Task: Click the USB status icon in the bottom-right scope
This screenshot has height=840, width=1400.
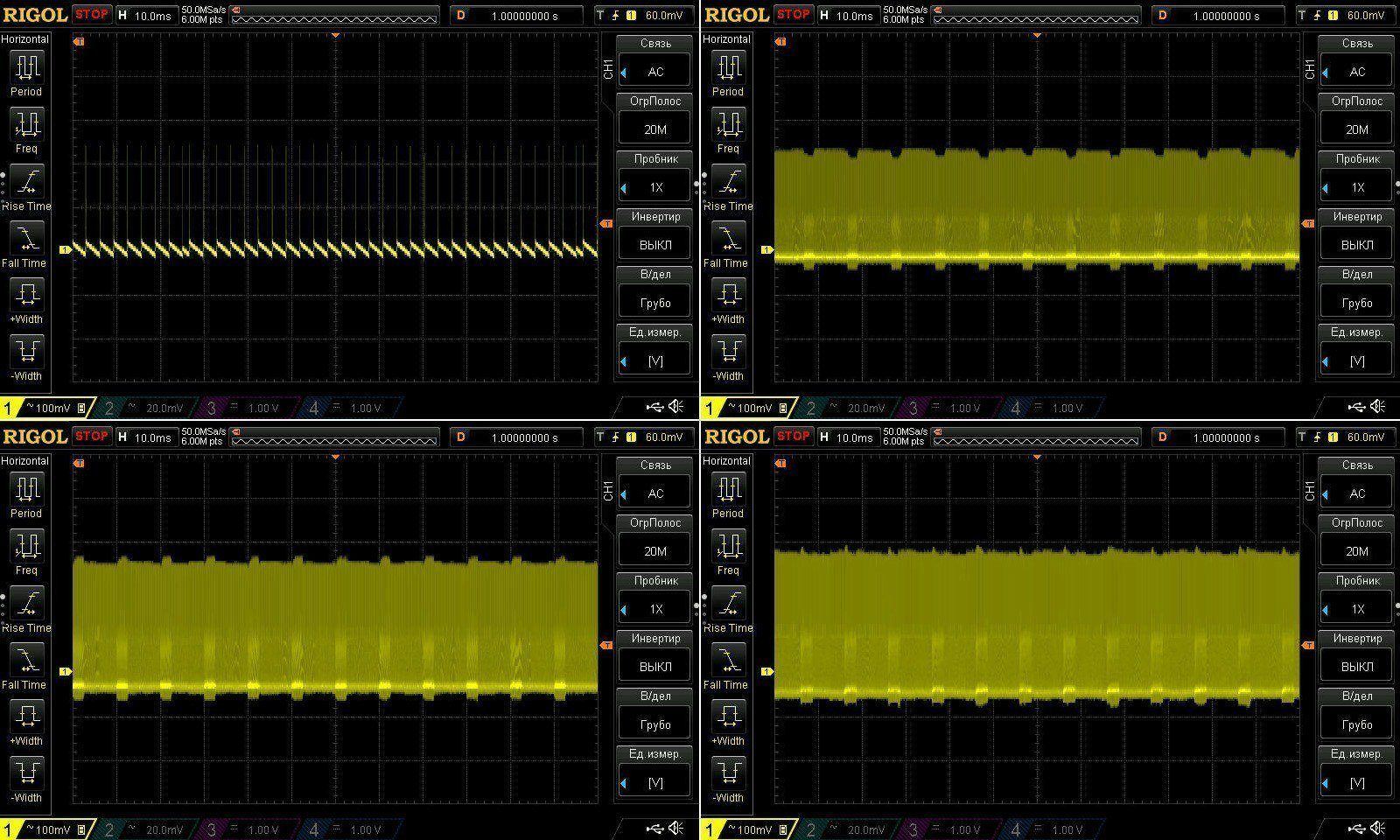Action: (x=1356, y=828)
